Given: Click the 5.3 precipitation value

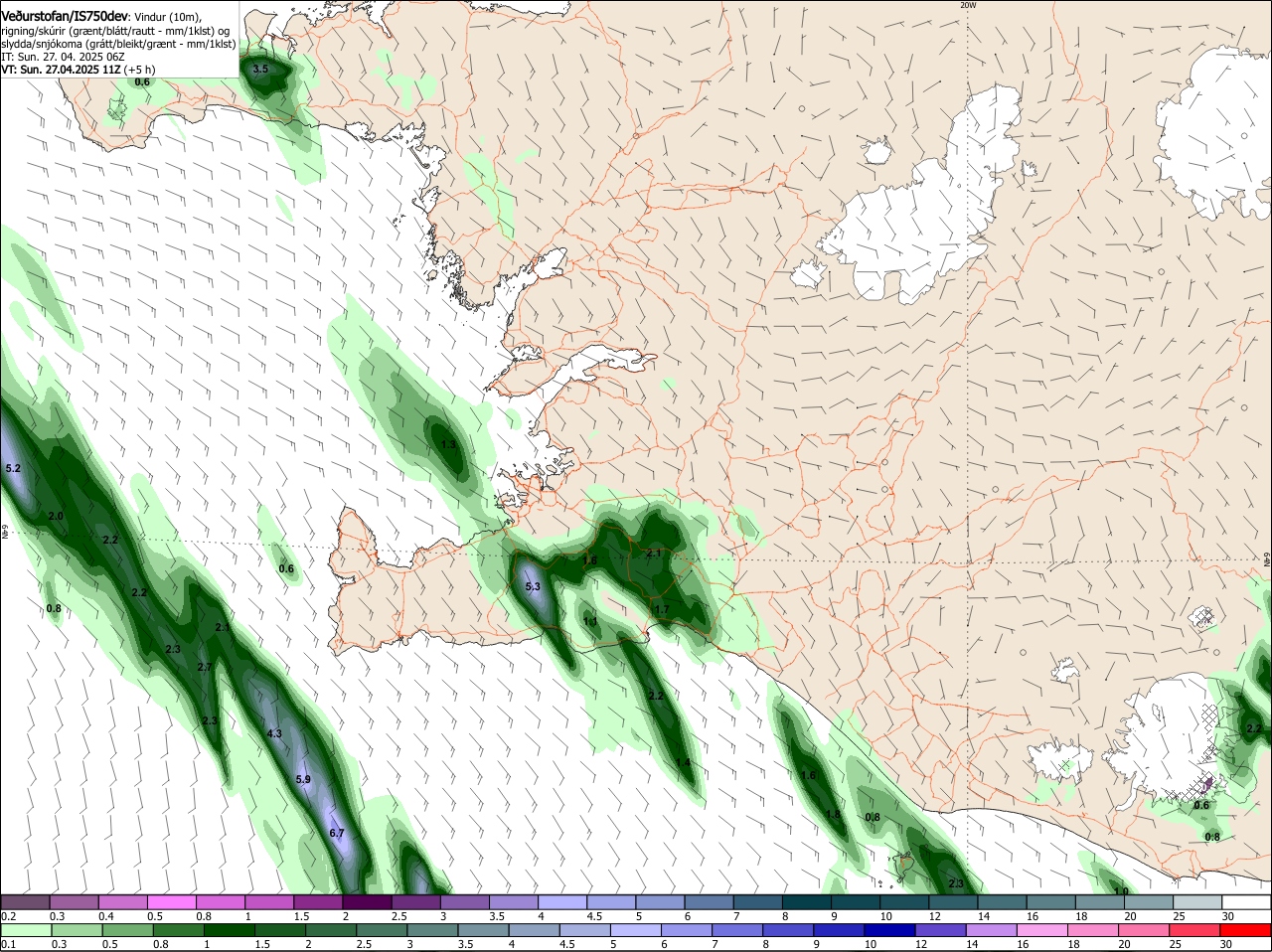Looking at the screenshot, I should click(x=533, y=586).
